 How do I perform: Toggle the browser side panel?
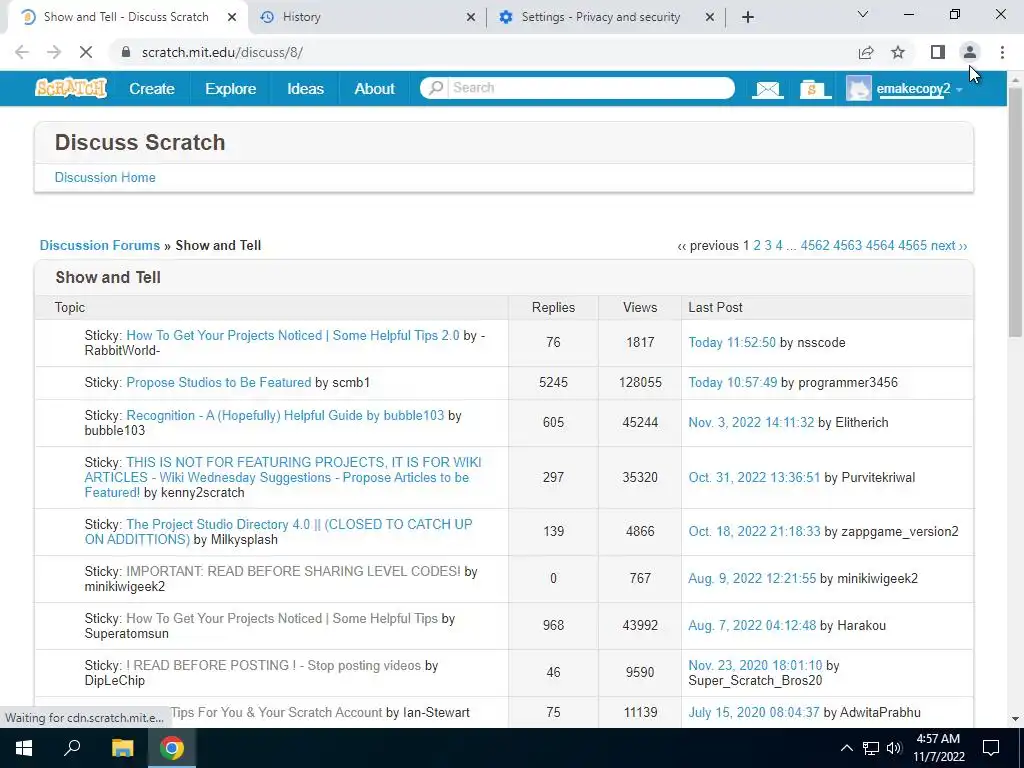[938, 52]
